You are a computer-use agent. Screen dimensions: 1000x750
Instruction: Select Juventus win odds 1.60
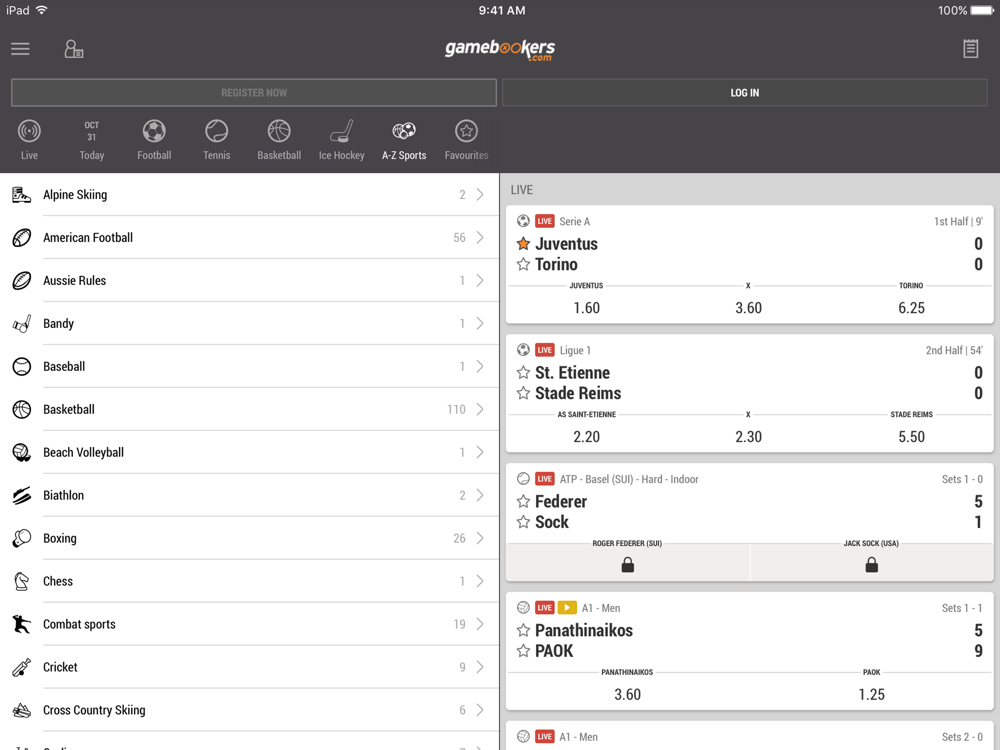point(587,308)
